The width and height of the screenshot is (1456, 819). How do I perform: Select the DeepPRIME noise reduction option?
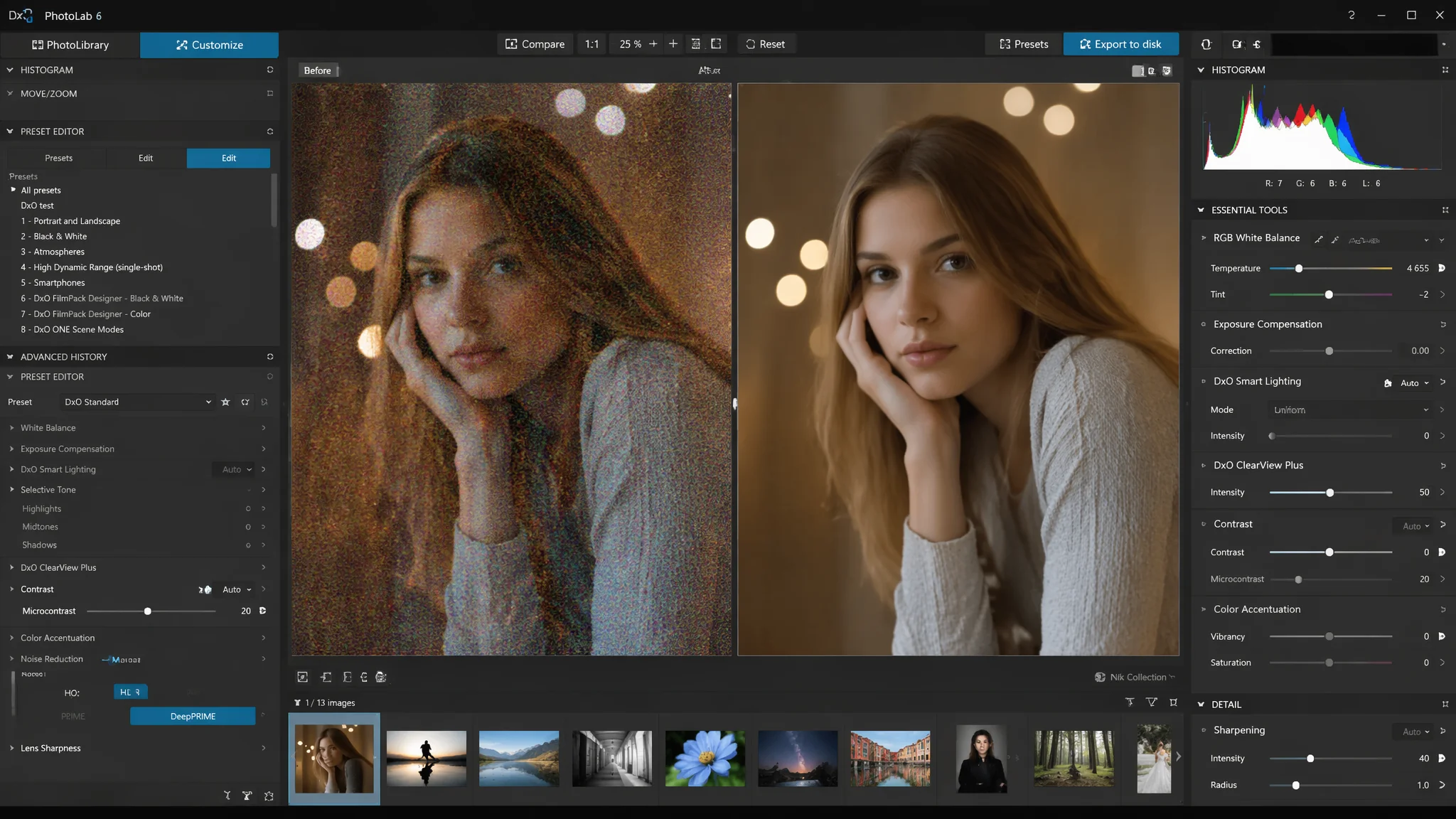[x=193, y=716]
